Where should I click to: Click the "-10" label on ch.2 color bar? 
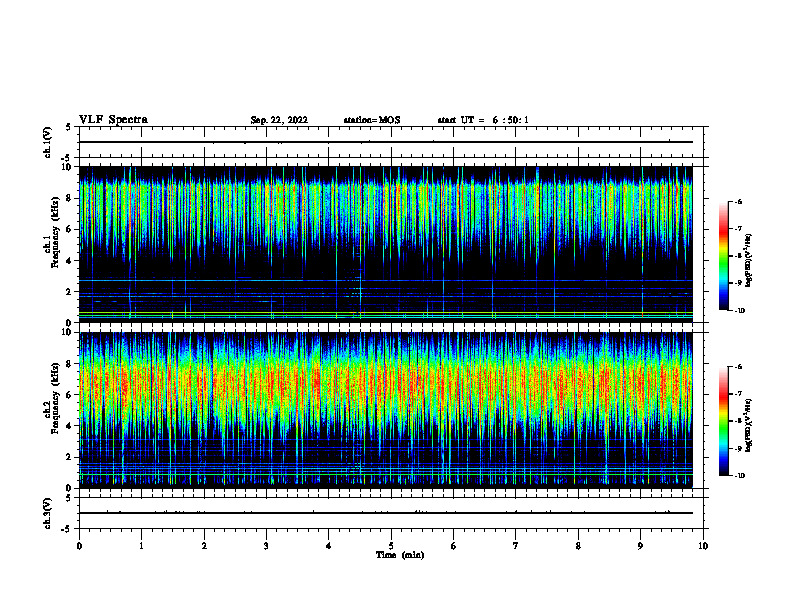pos(740,476)
